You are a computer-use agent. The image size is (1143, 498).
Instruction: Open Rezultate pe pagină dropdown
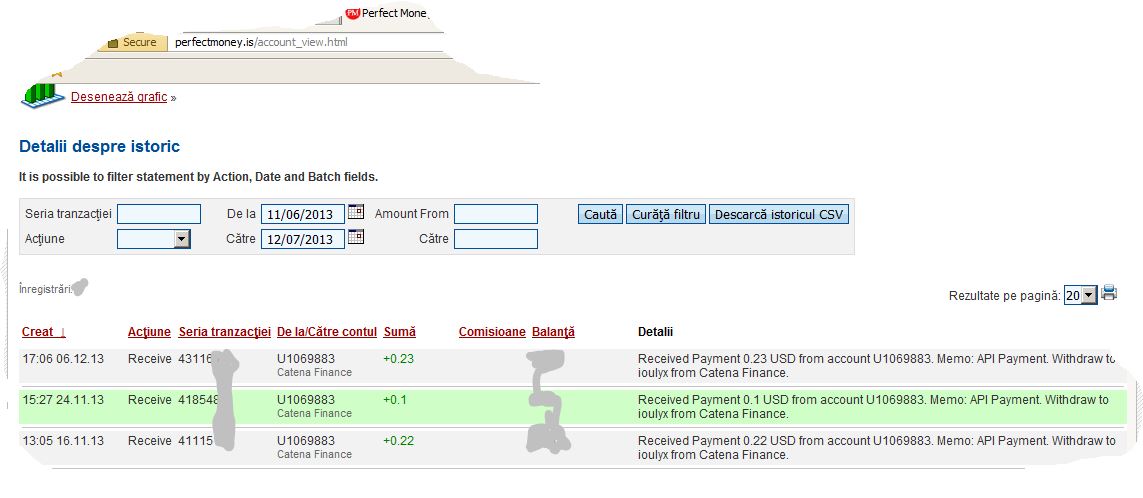pos(1089,295)
